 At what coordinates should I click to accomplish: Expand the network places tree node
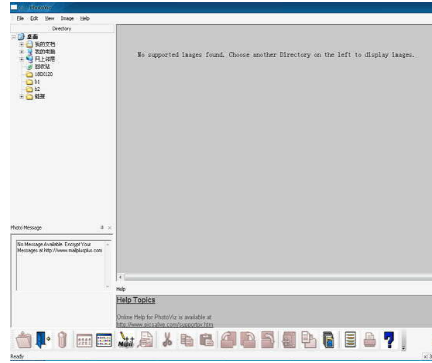[x=22, y=59]
